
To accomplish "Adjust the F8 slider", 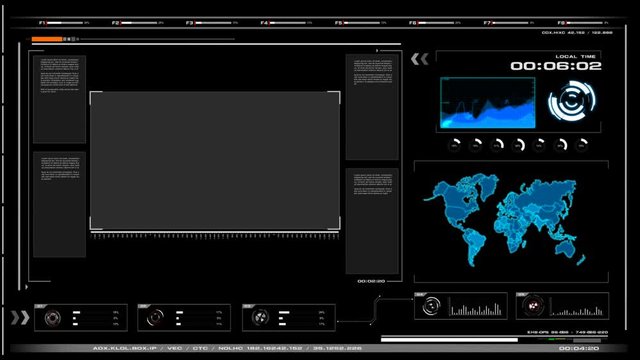I will [x=584, y=23].
